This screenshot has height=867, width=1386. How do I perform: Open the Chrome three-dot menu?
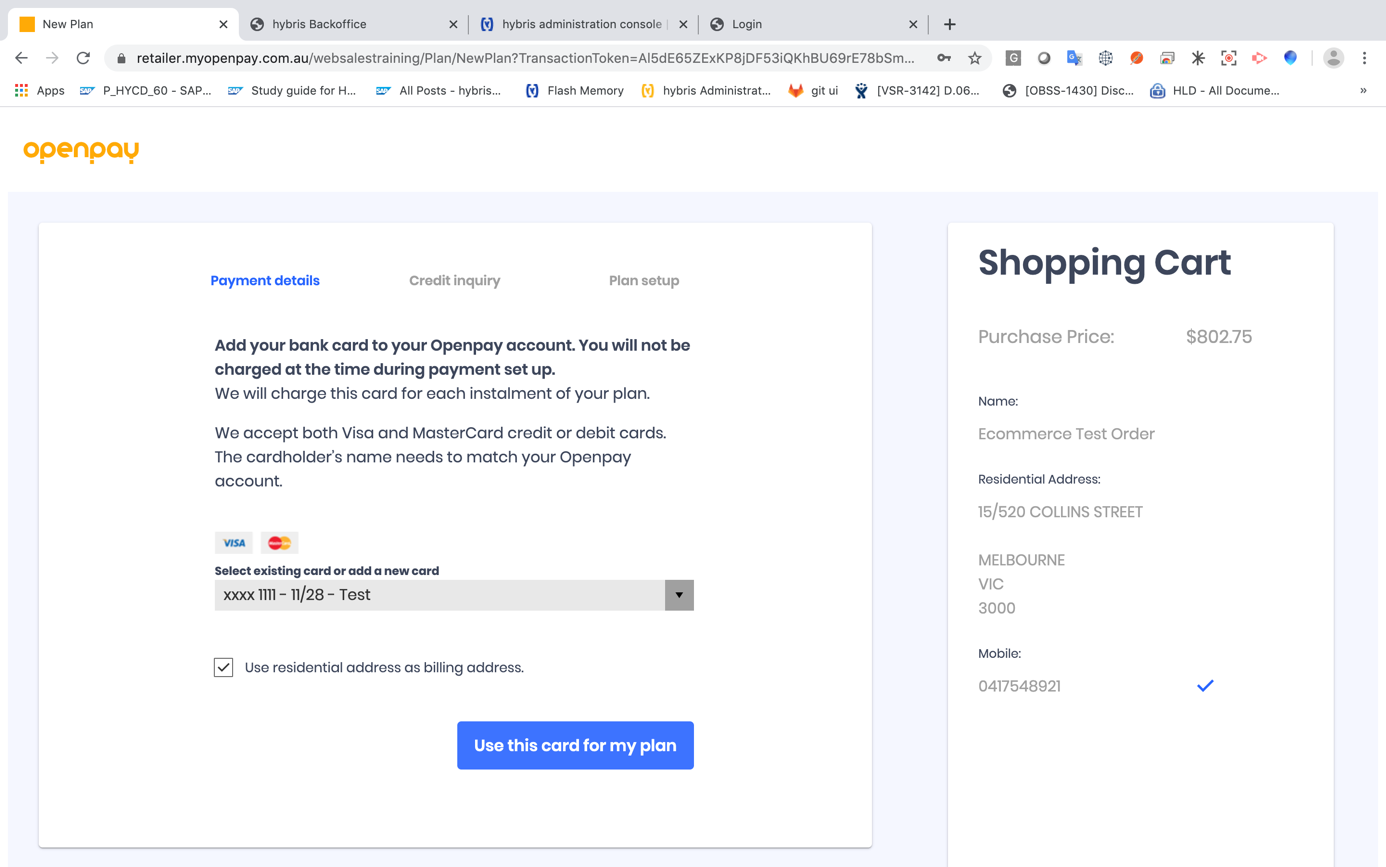[x=1364, y=58]
